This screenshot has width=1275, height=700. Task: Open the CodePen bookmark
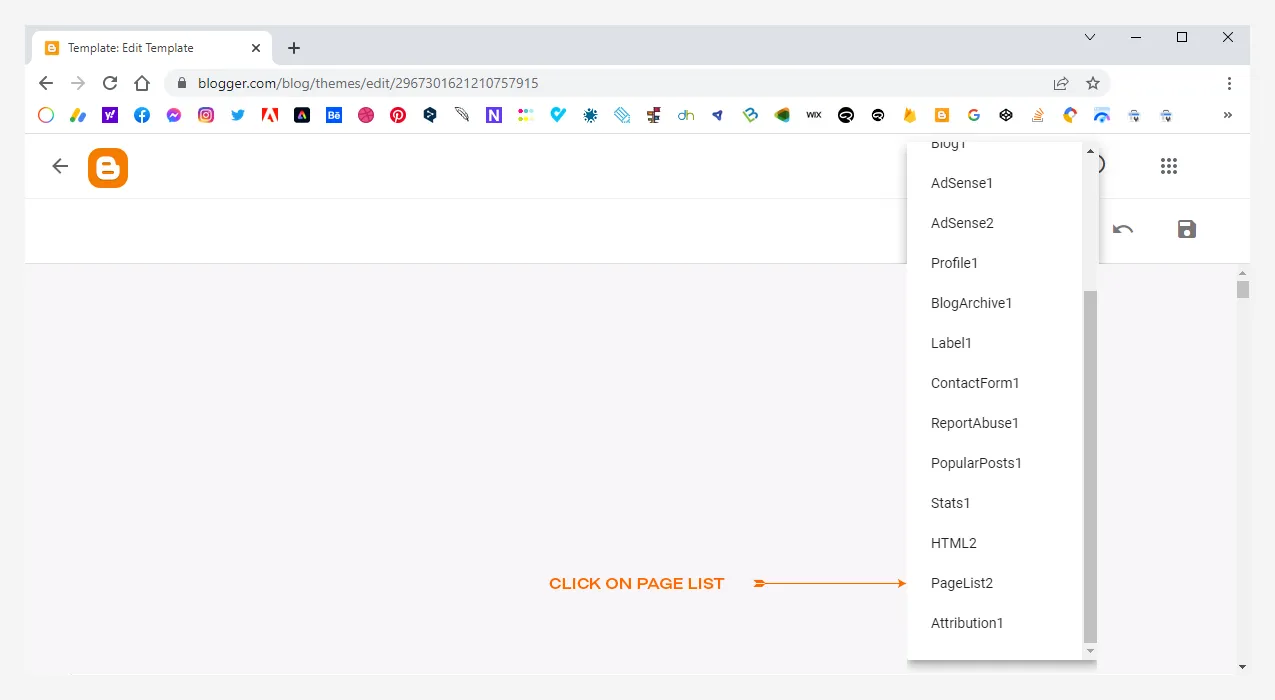(1006, 115)
